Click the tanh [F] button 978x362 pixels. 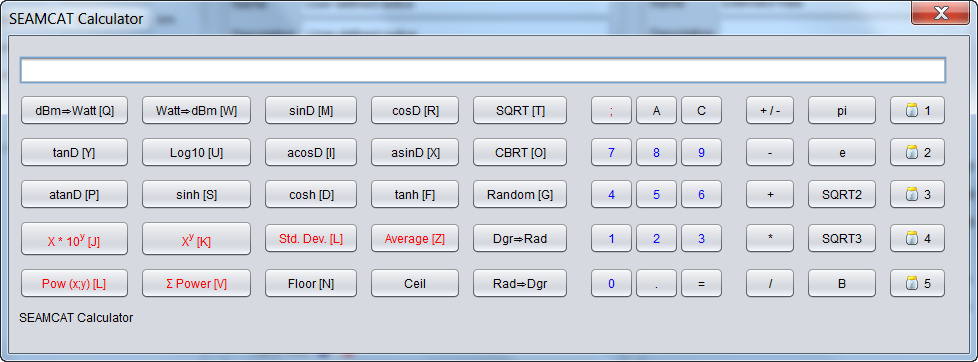[415, 194]
